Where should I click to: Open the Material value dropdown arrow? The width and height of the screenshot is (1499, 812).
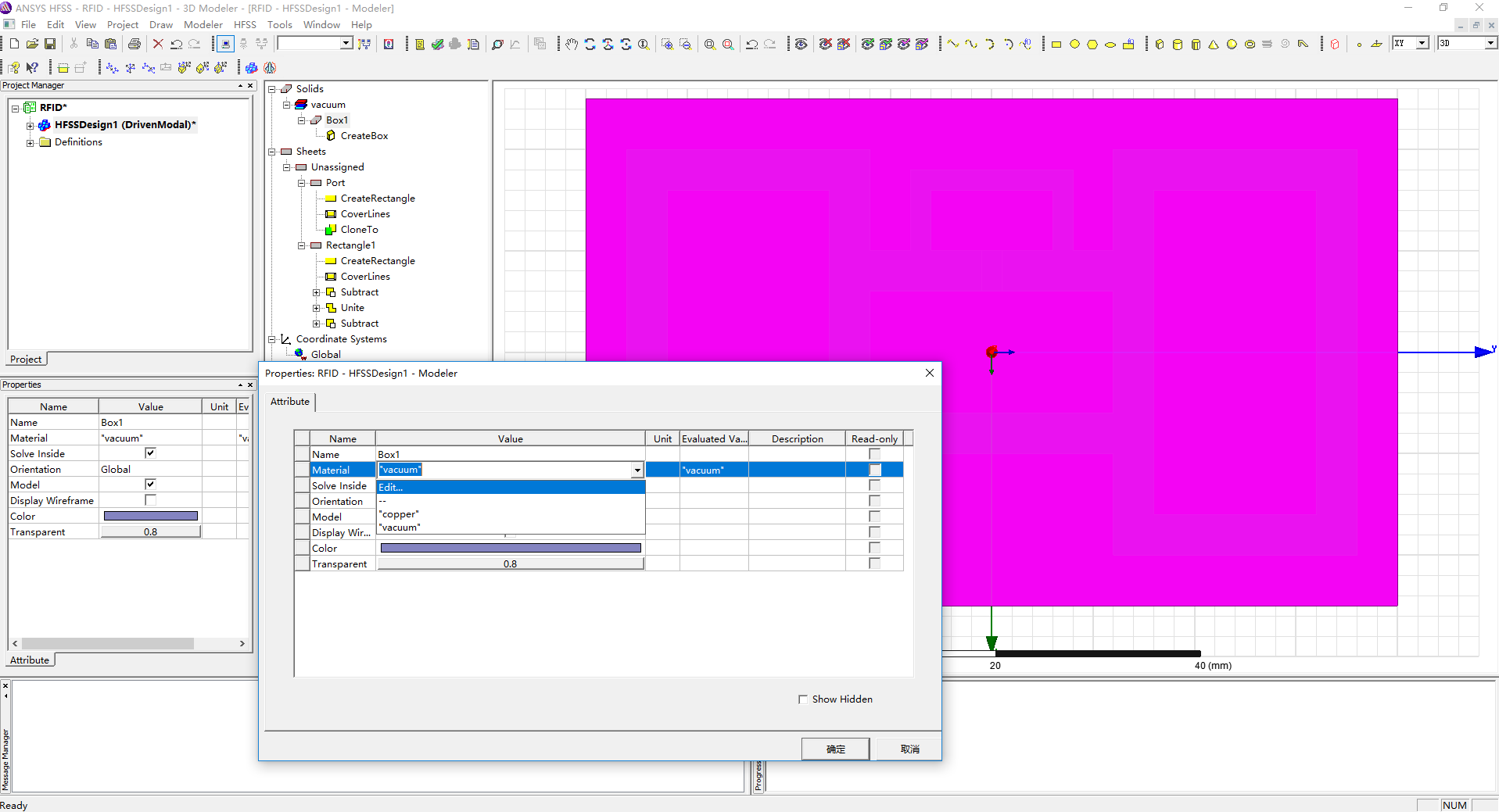(x=637, y=470)
